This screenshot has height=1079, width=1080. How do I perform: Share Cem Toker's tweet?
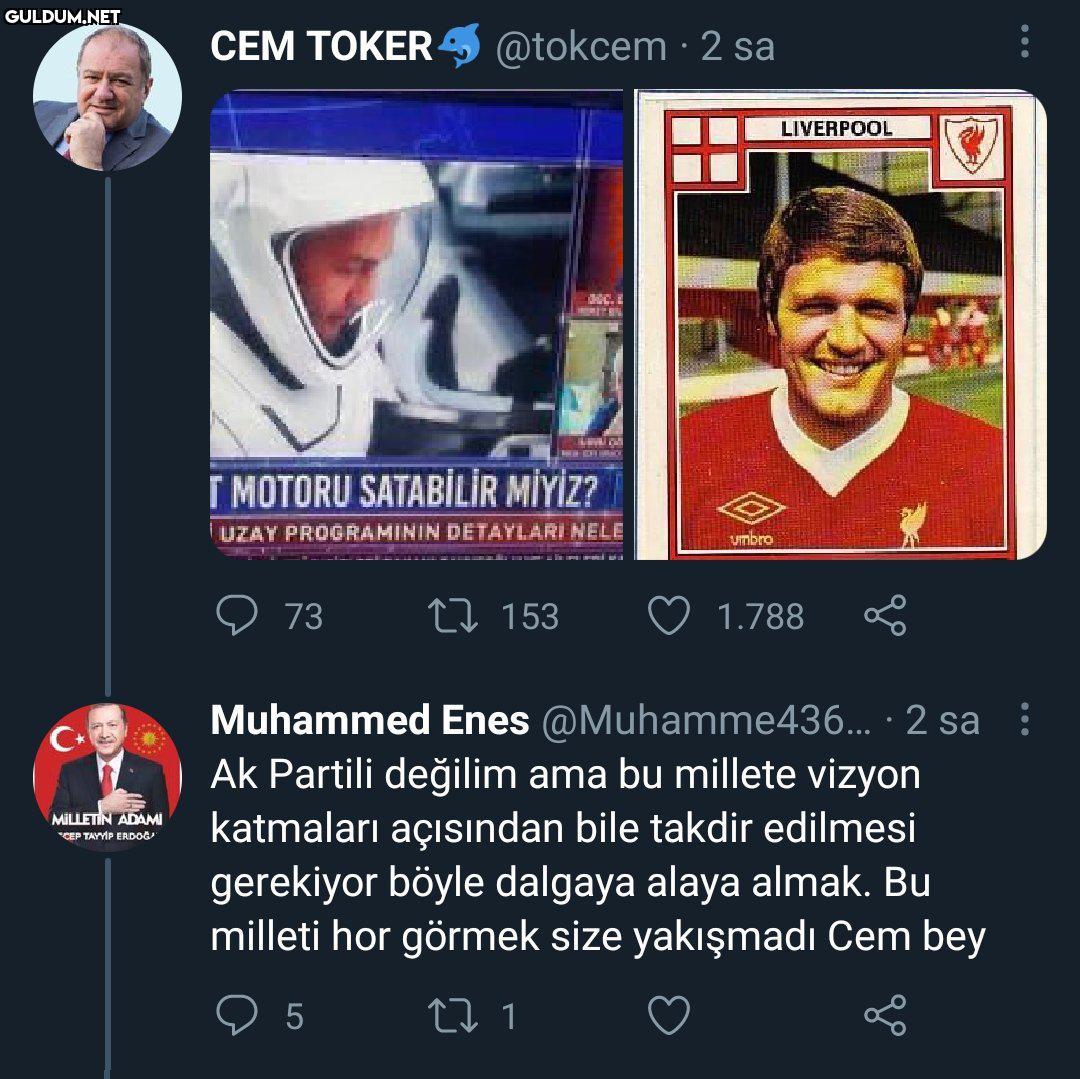(x=885, y=615)
